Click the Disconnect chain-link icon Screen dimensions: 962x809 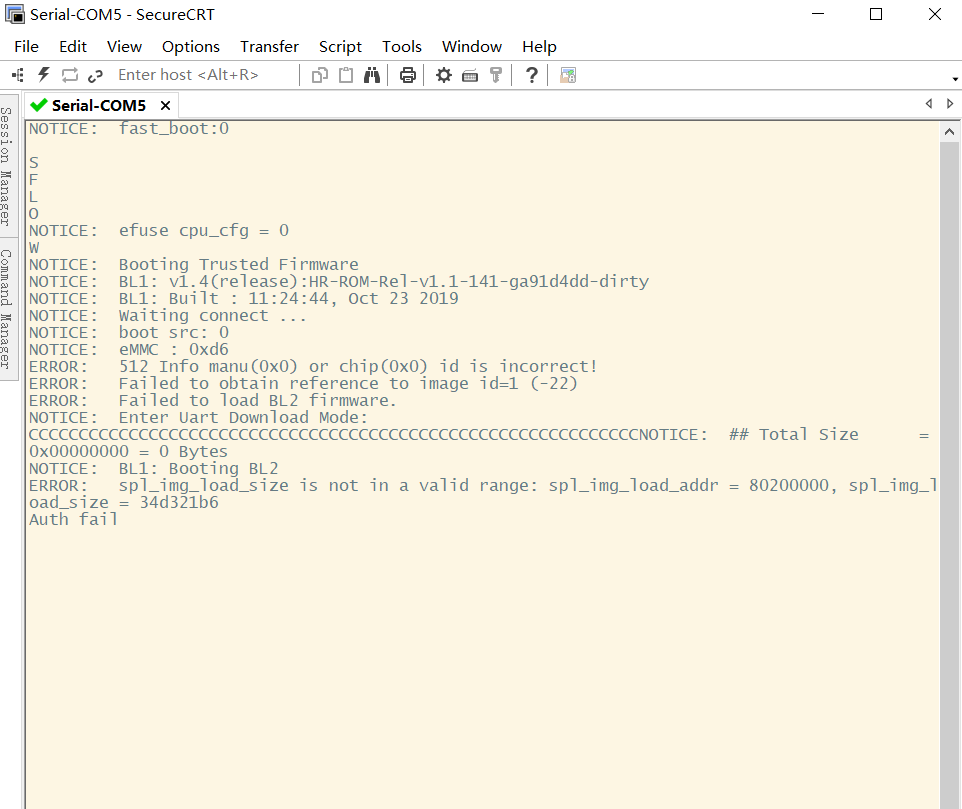coord(96,75)
